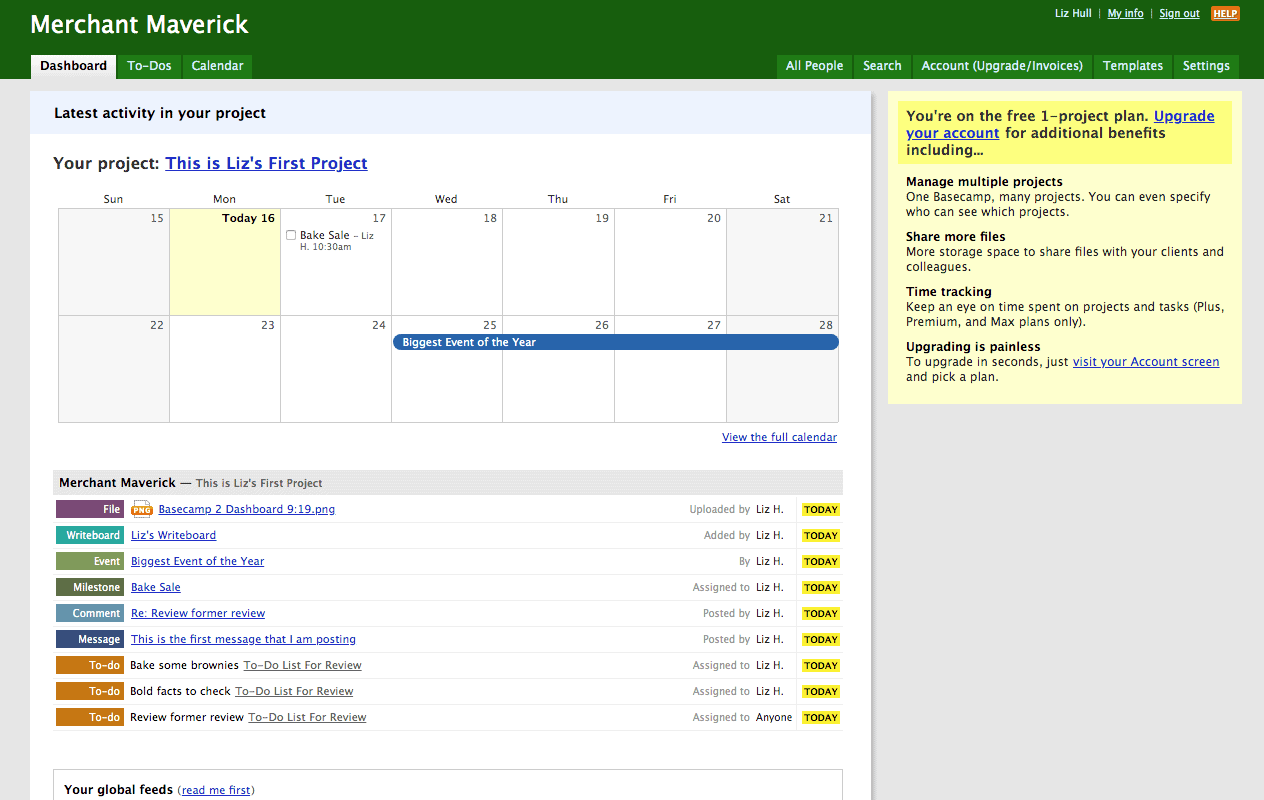Click the Milestone label tag
Image resolution: width=1264 pixels, height=800 pixels.
[x=90, y=587]
